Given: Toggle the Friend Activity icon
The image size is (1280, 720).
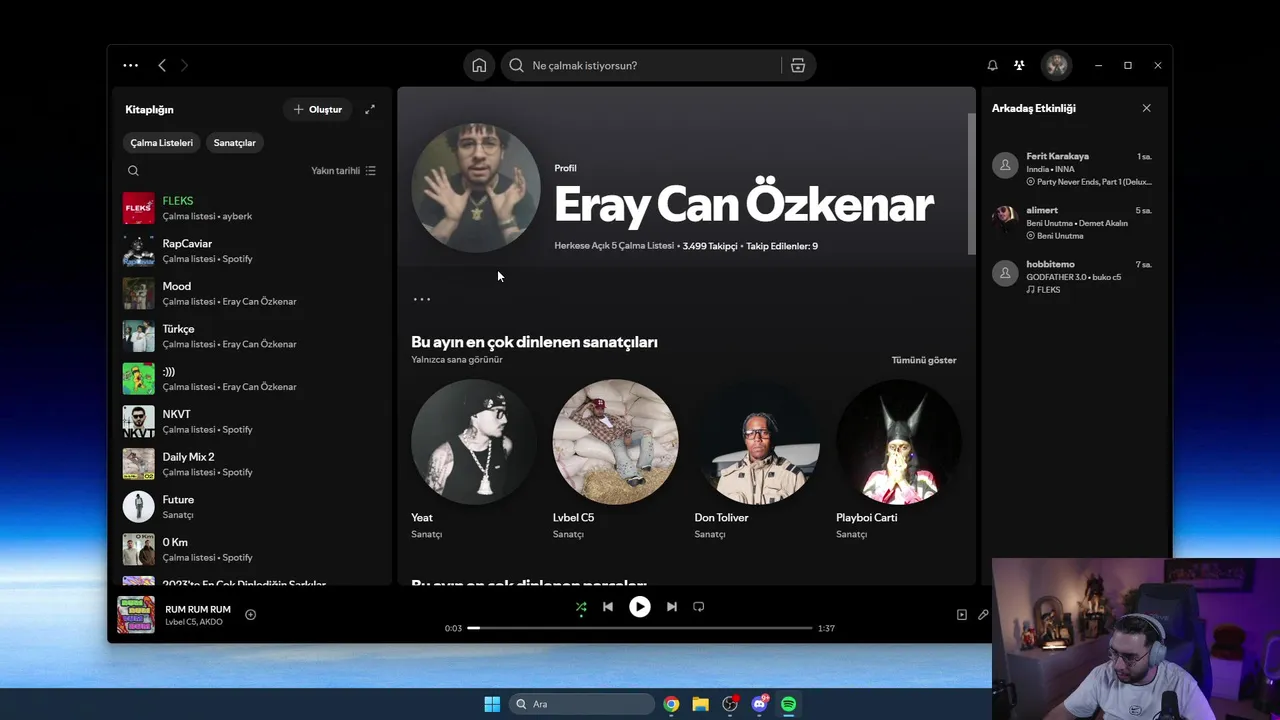Looking at the screenshot, I should click(1019, 65).
